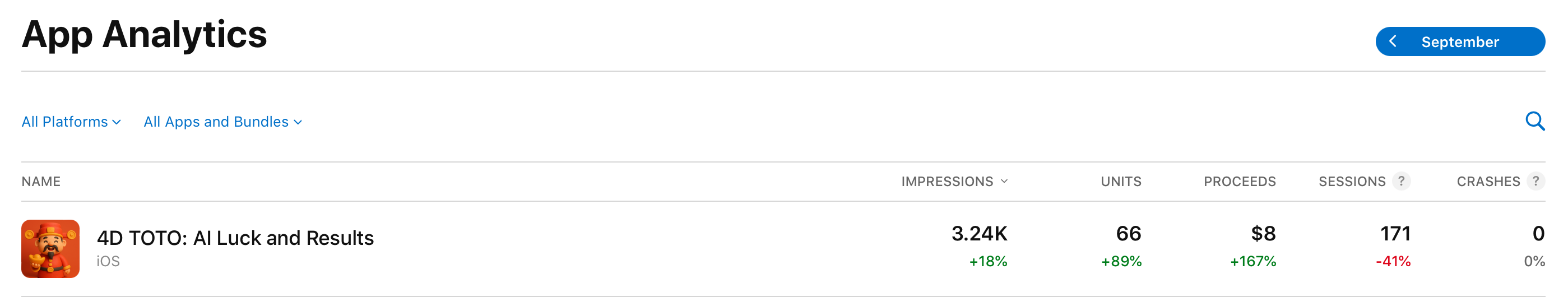The height and width of the screenshot is (306, 1568).
Task: Click the Crashes help question mark
Action: click(1535, 181)
